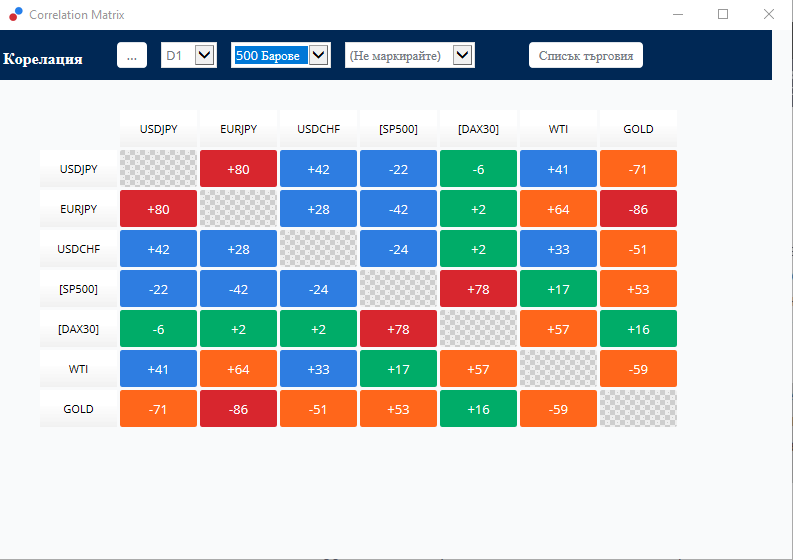This screenshot has height=560, width=793.
Task: Click +42 cell in USDCHF row
Action: pos(158,249)
